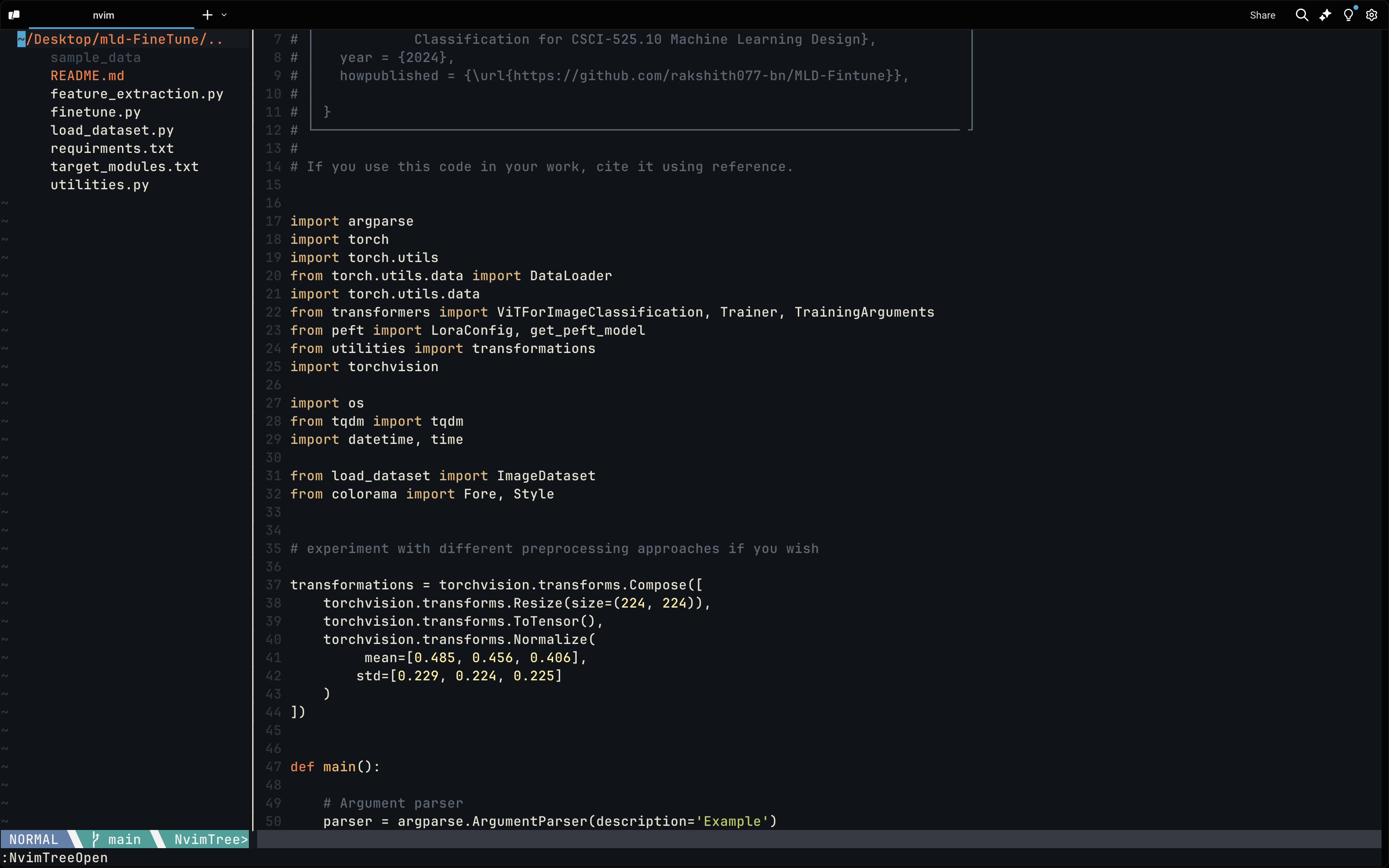Open load_dataset.py in the file tree

tap(112, 130)
